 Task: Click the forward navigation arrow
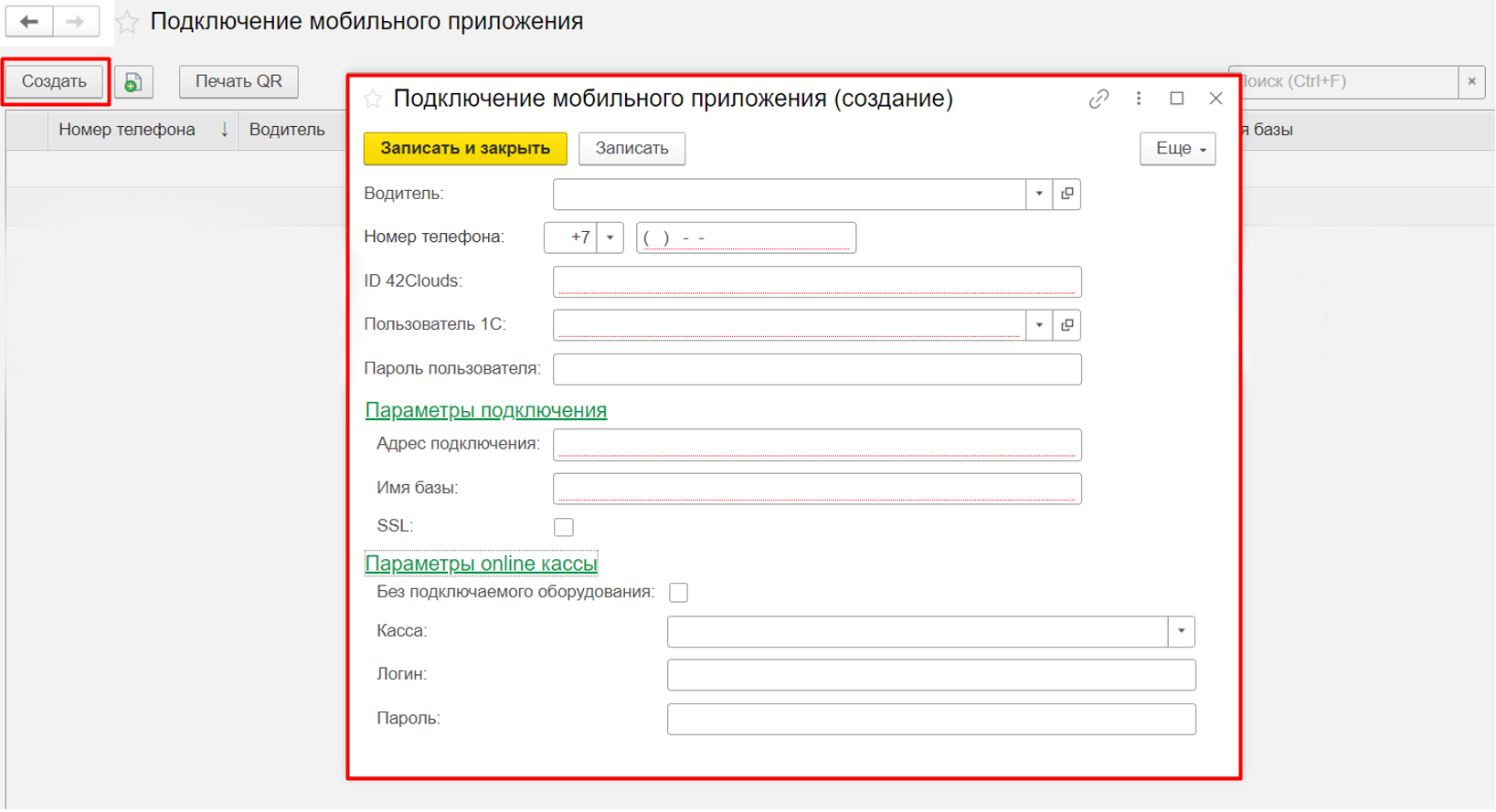coord(76,21)
